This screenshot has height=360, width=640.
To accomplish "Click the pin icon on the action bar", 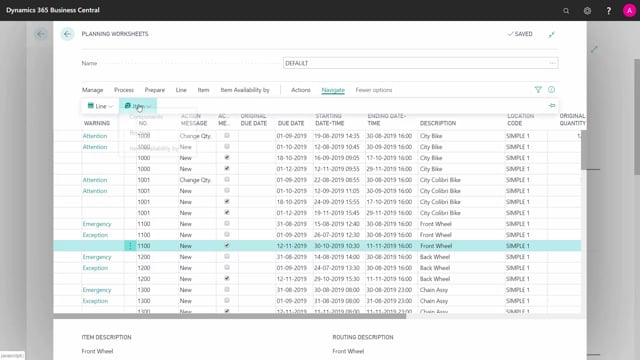I will pos(552,106).
